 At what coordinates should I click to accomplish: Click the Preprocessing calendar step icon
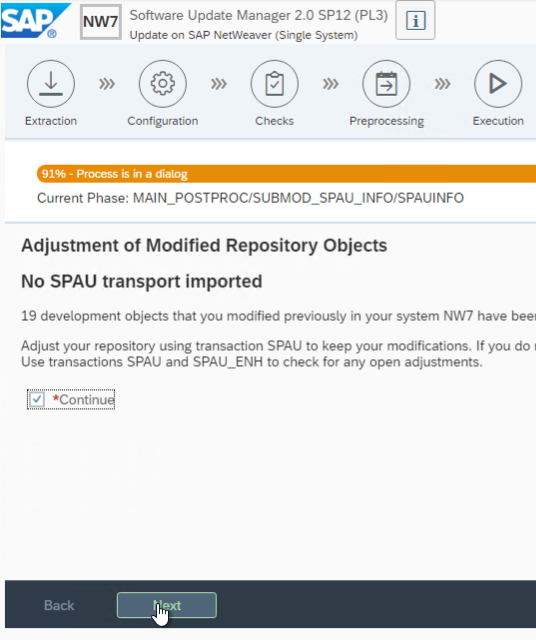point(386,84)
